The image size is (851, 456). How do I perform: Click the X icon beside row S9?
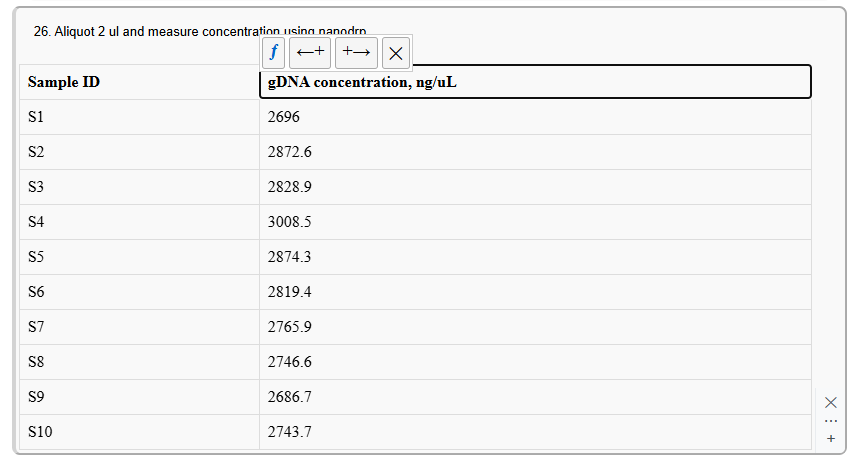(x=830, y=402)
